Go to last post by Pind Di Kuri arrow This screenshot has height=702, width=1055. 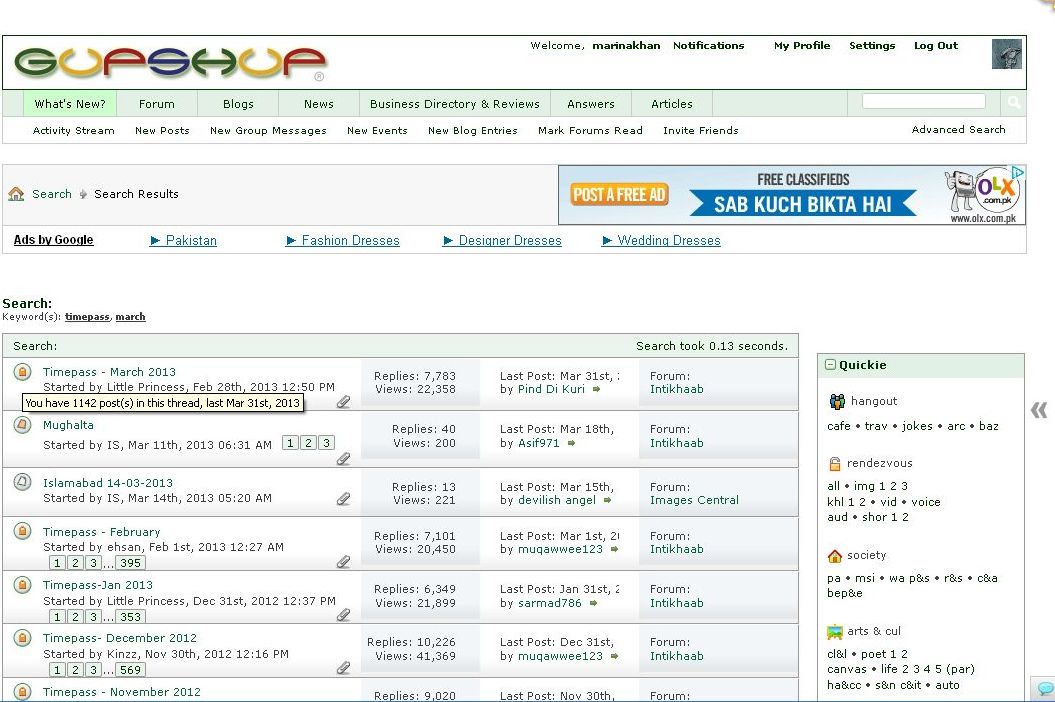pyautogui.click(x=597, y=389)
